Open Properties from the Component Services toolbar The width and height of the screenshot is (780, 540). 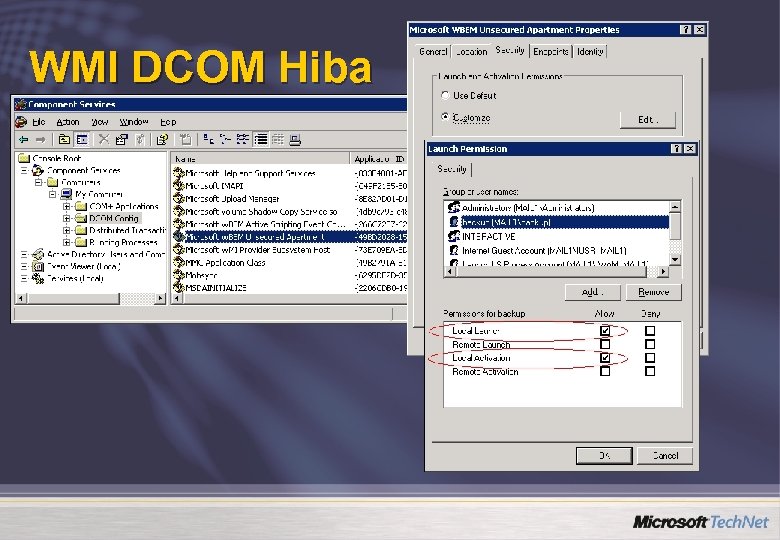(x=121, y=140)
